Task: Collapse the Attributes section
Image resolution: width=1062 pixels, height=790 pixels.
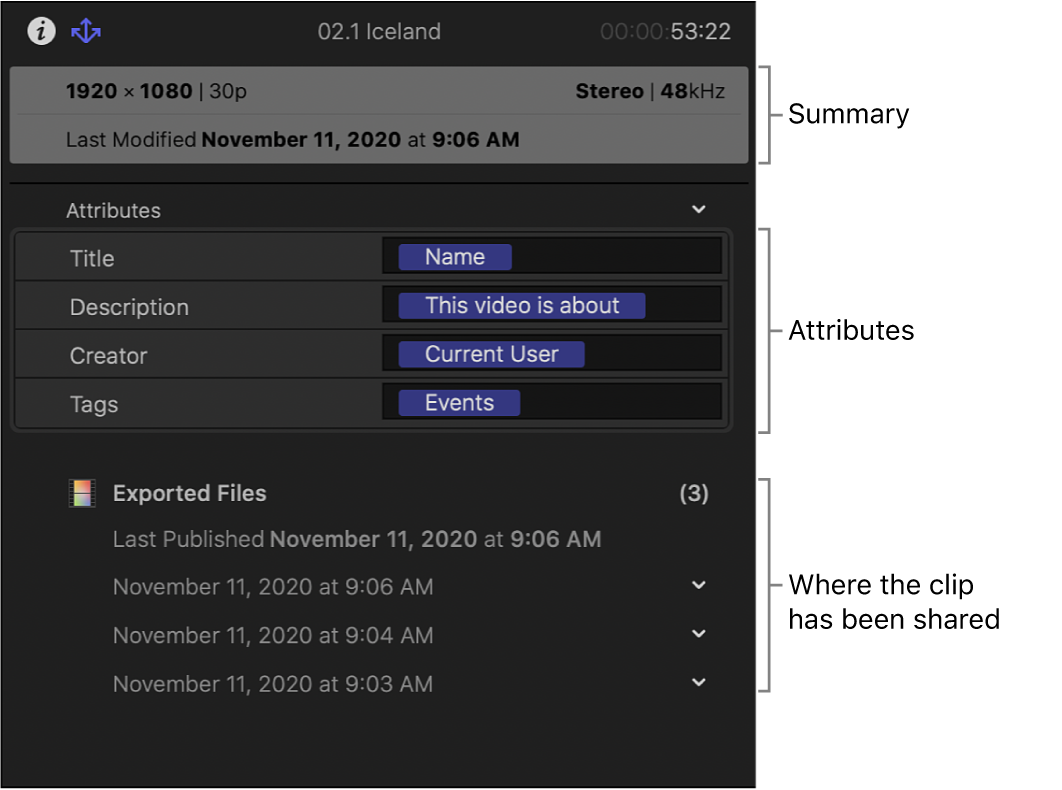Action: pos(698,209)
